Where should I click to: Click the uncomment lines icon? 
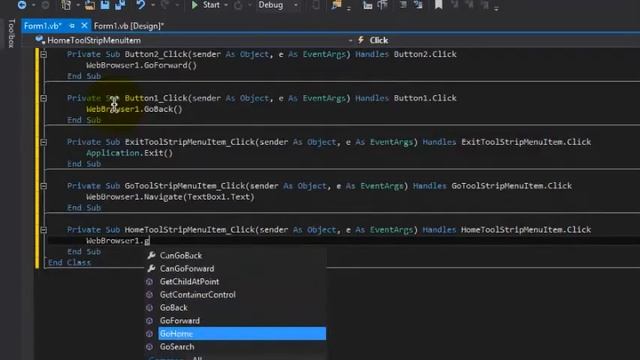(418, 5)
